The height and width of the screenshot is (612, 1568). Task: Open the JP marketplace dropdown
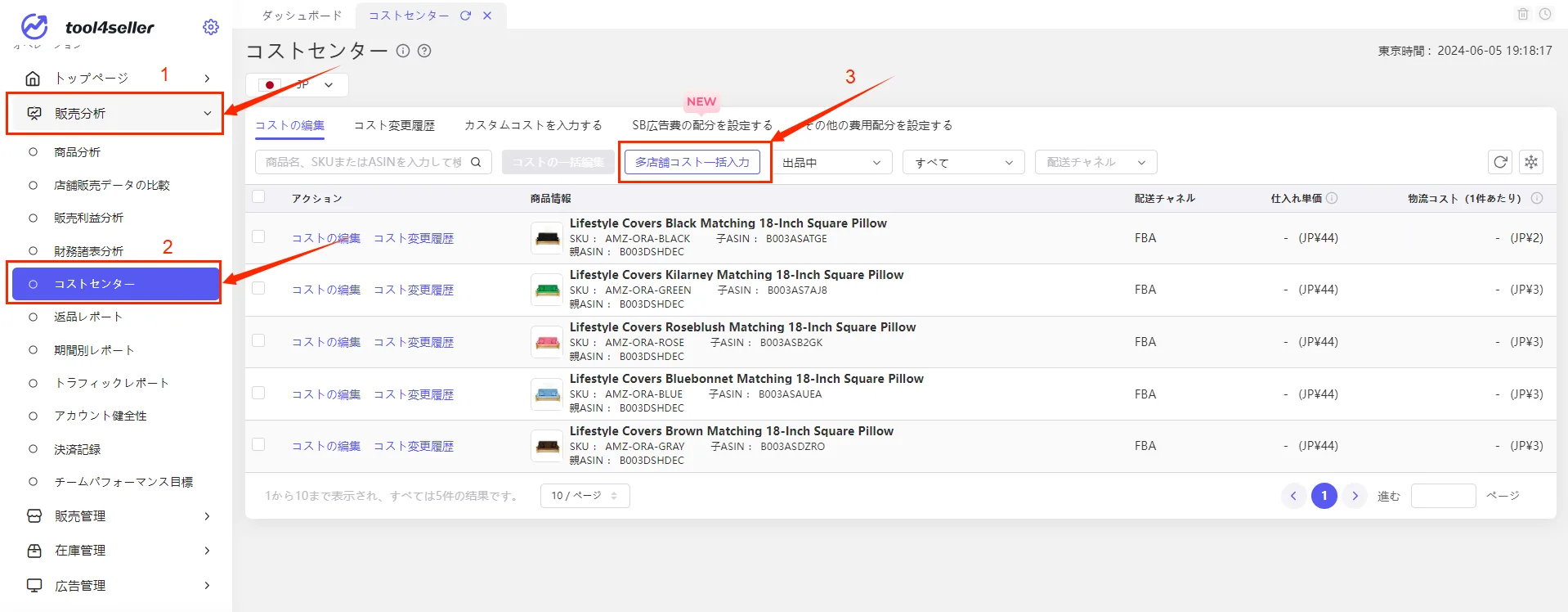pyautogui.click(x=298, y=85)
